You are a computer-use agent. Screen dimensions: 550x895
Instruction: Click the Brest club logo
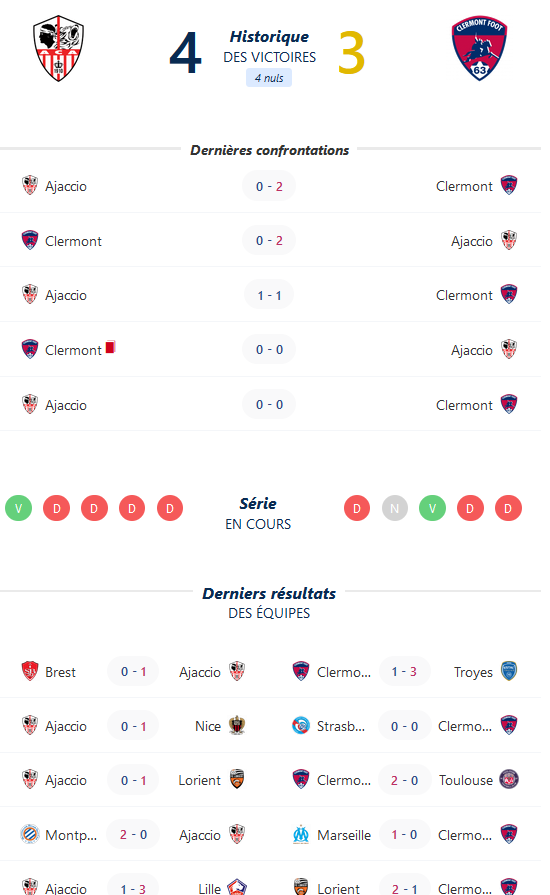click(x=30, y=671)
